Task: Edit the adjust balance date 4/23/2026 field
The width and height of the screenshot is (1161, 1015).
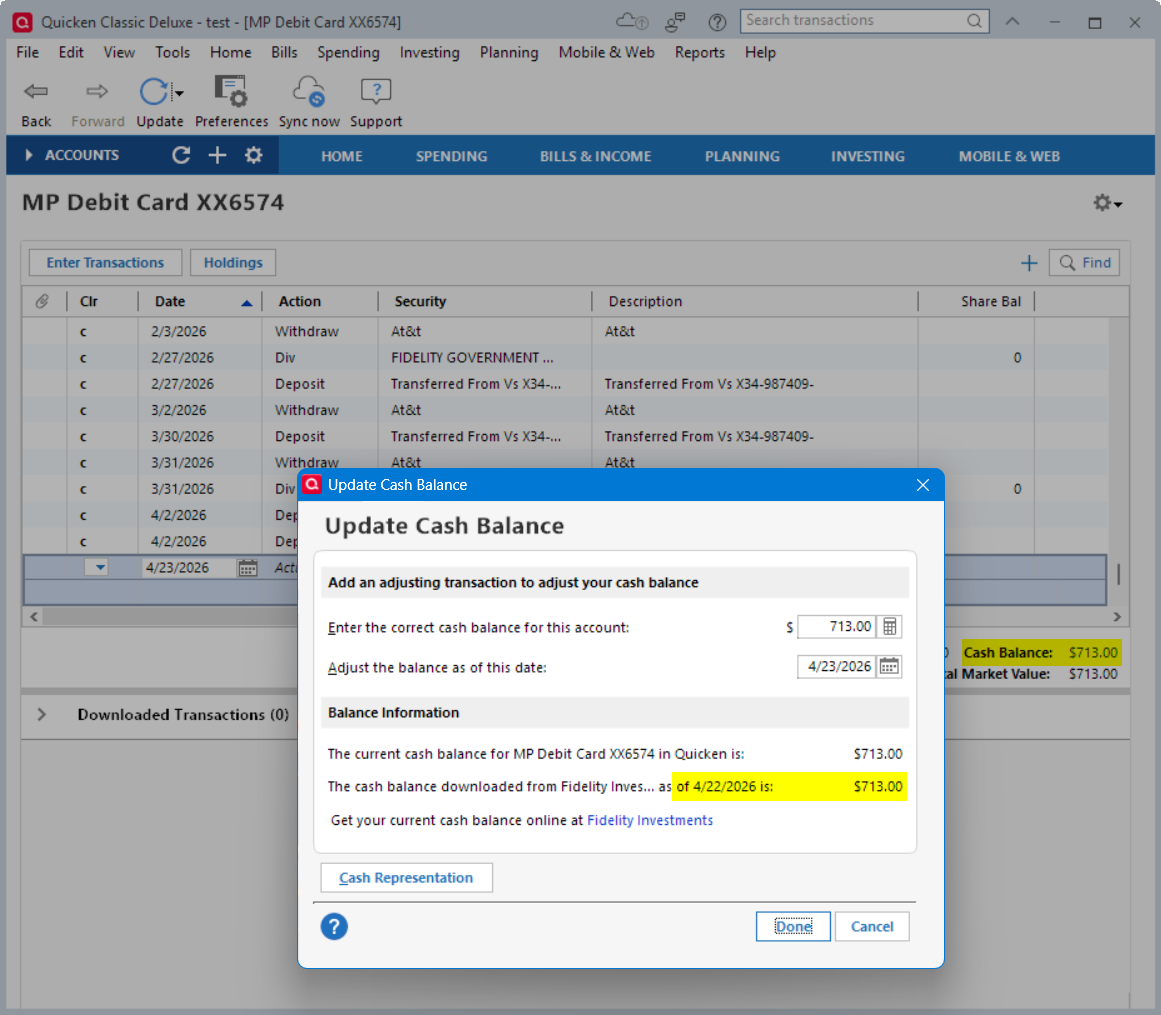Action: pyautogui.click(x=837, y=667)
